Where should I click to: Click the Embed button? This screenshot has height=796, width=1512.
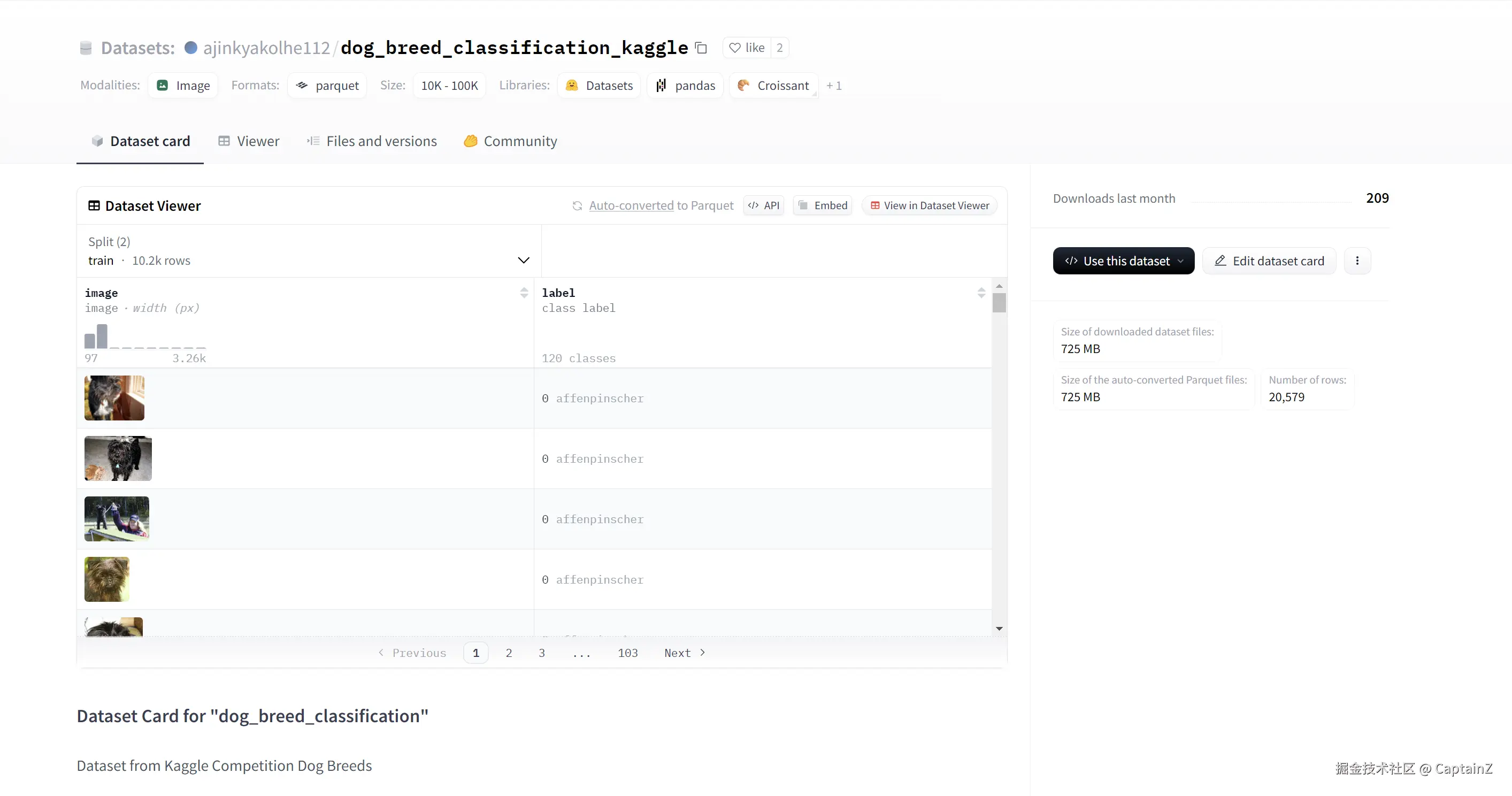tap(823, 205)
